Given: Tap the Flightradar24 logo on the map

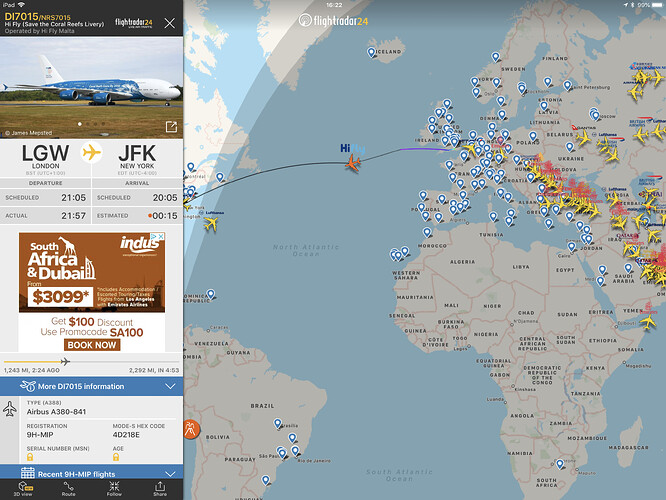Looking at the screenshot, I should (x=333, y=20).
